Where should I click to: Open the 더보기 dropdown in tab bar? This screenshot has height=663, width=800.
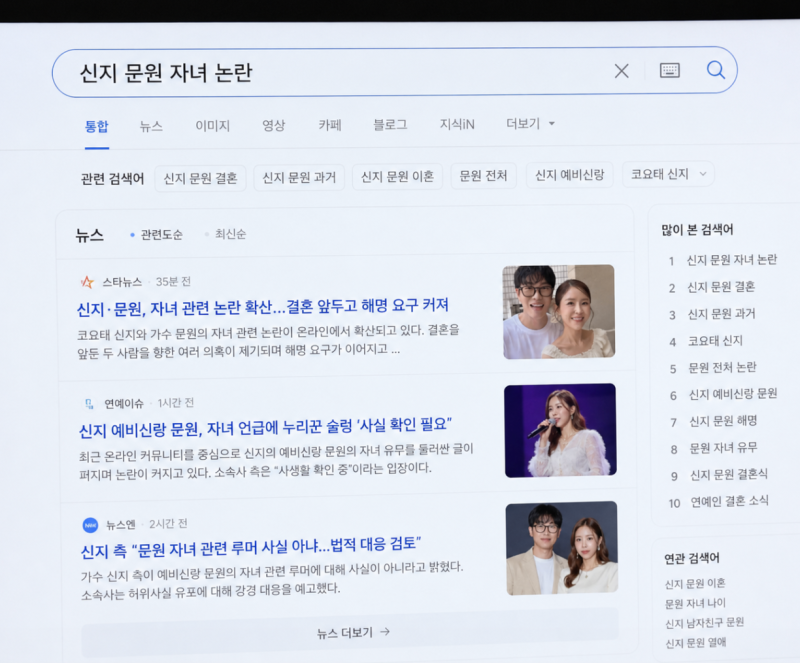pos(530,124)
